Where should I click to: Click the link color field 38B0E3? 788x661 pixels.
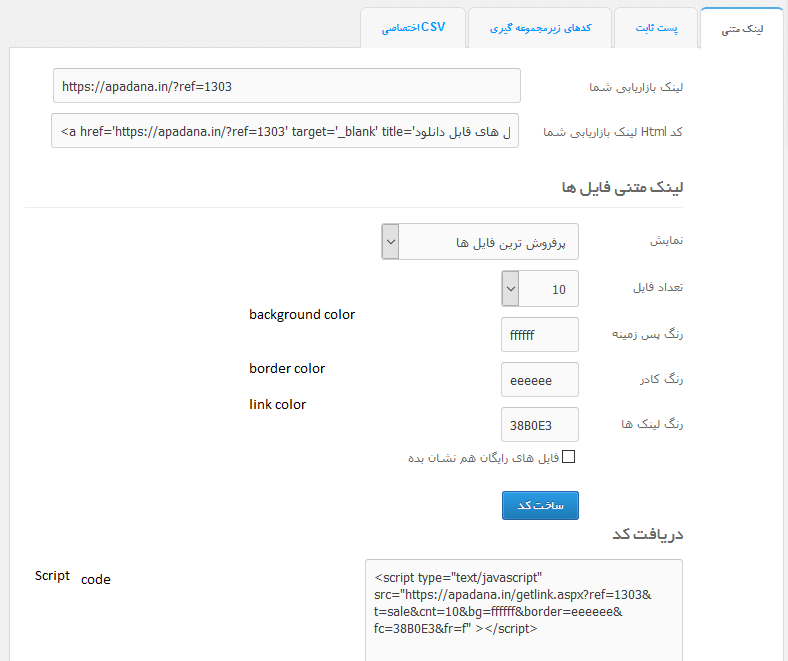(540, 425)
